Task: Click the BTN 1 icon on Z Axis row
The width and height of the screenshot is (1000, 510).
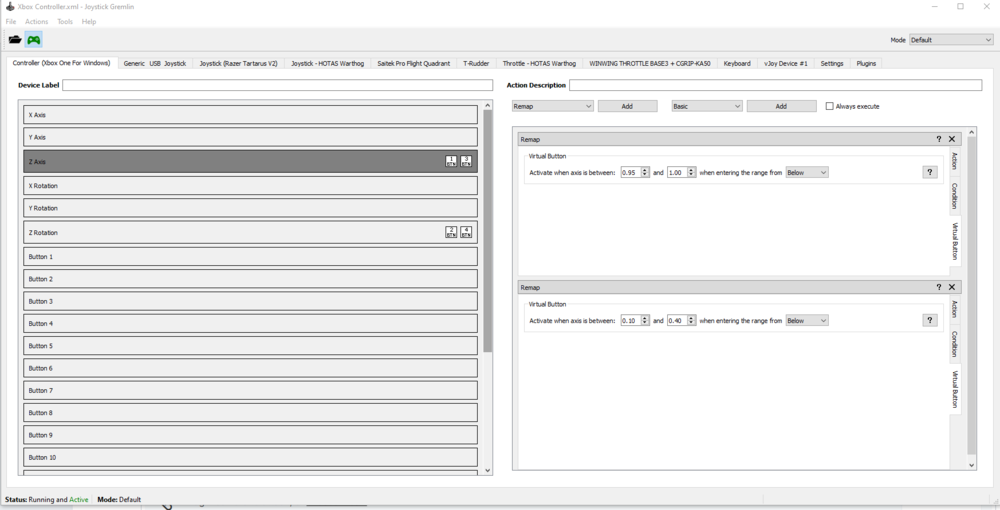Action: (451, 161)
